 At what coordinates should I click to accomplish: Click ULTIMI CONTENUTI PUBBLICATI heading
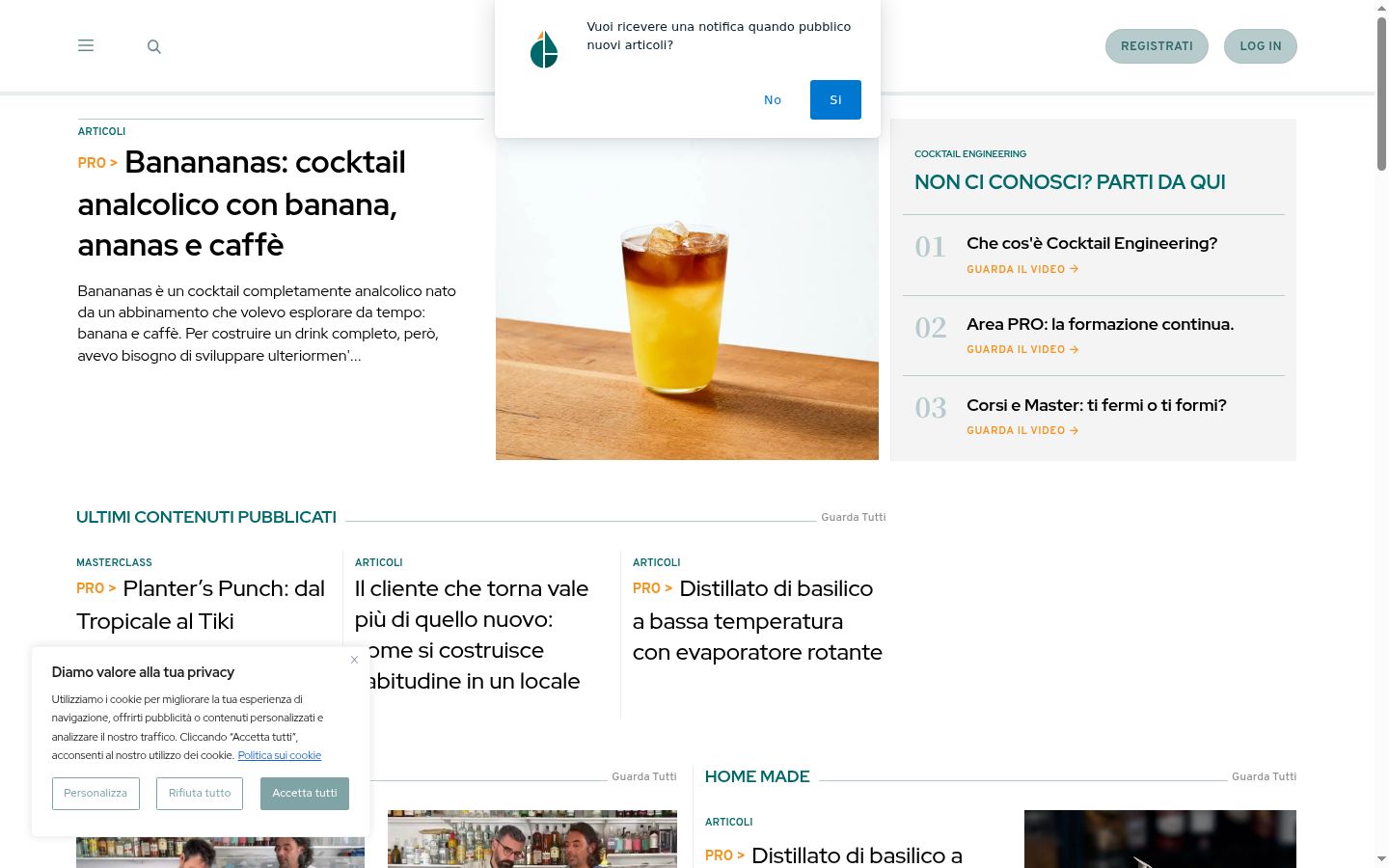point(206,517)
